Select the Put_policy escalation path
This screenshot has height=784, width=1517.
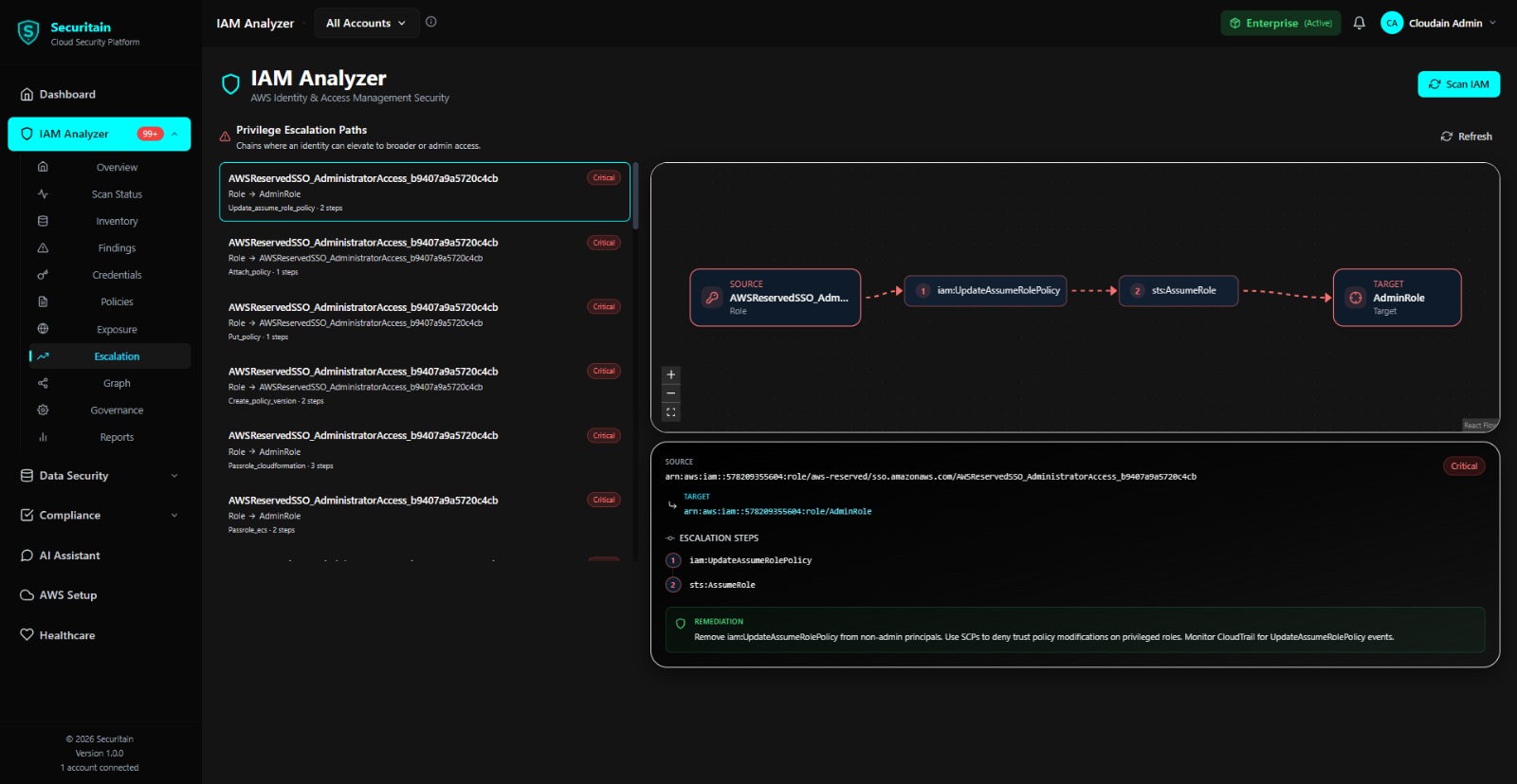tap(425, 321)
